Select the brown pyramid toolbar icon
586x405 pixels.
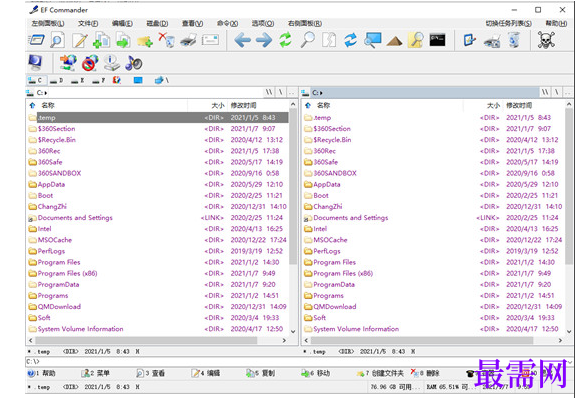pyautogui.click(x=394, y=41)
